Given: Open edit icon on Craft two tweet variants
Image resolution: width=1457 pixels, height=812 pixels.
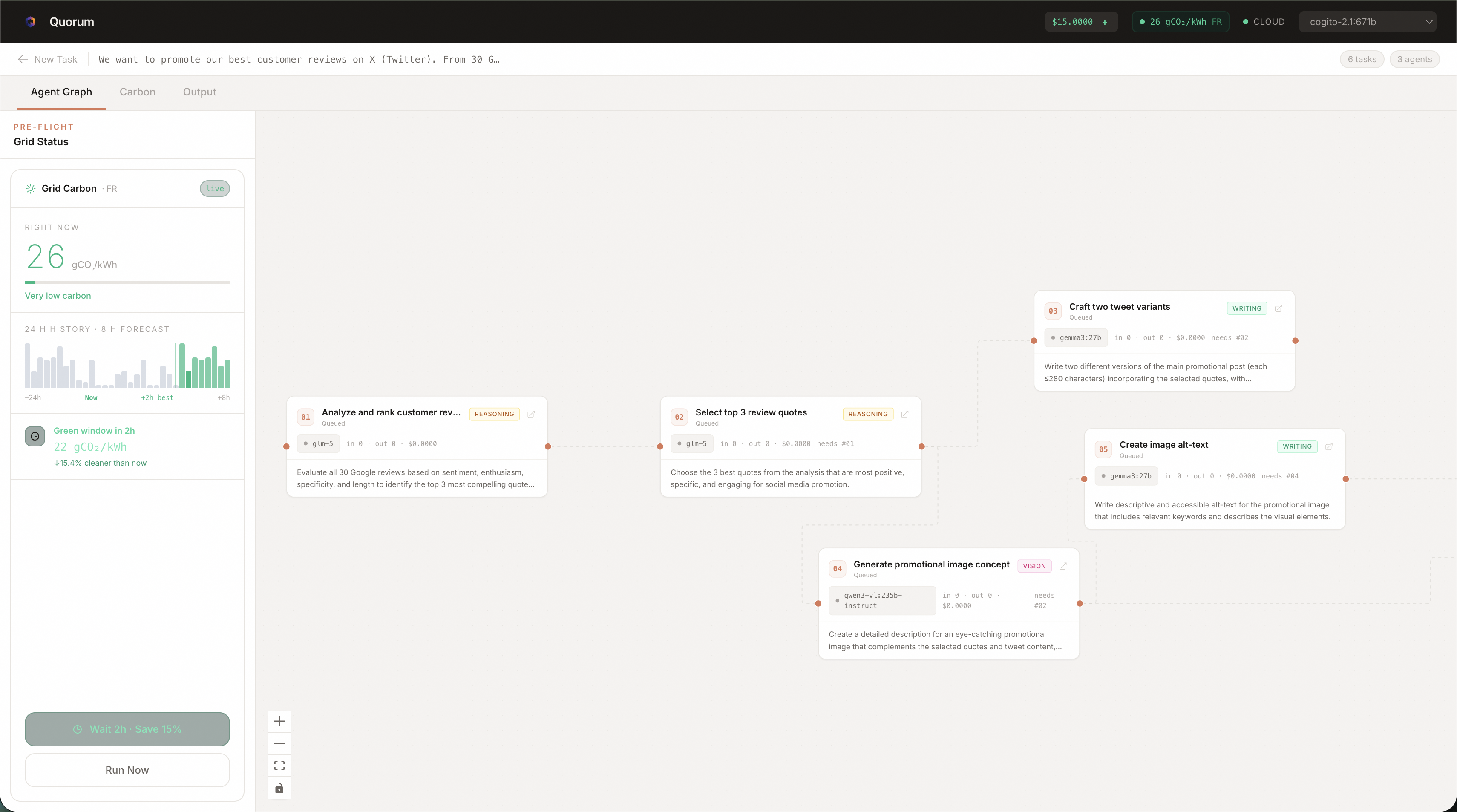Looking at the screenshot, I should click(1278, 308).
